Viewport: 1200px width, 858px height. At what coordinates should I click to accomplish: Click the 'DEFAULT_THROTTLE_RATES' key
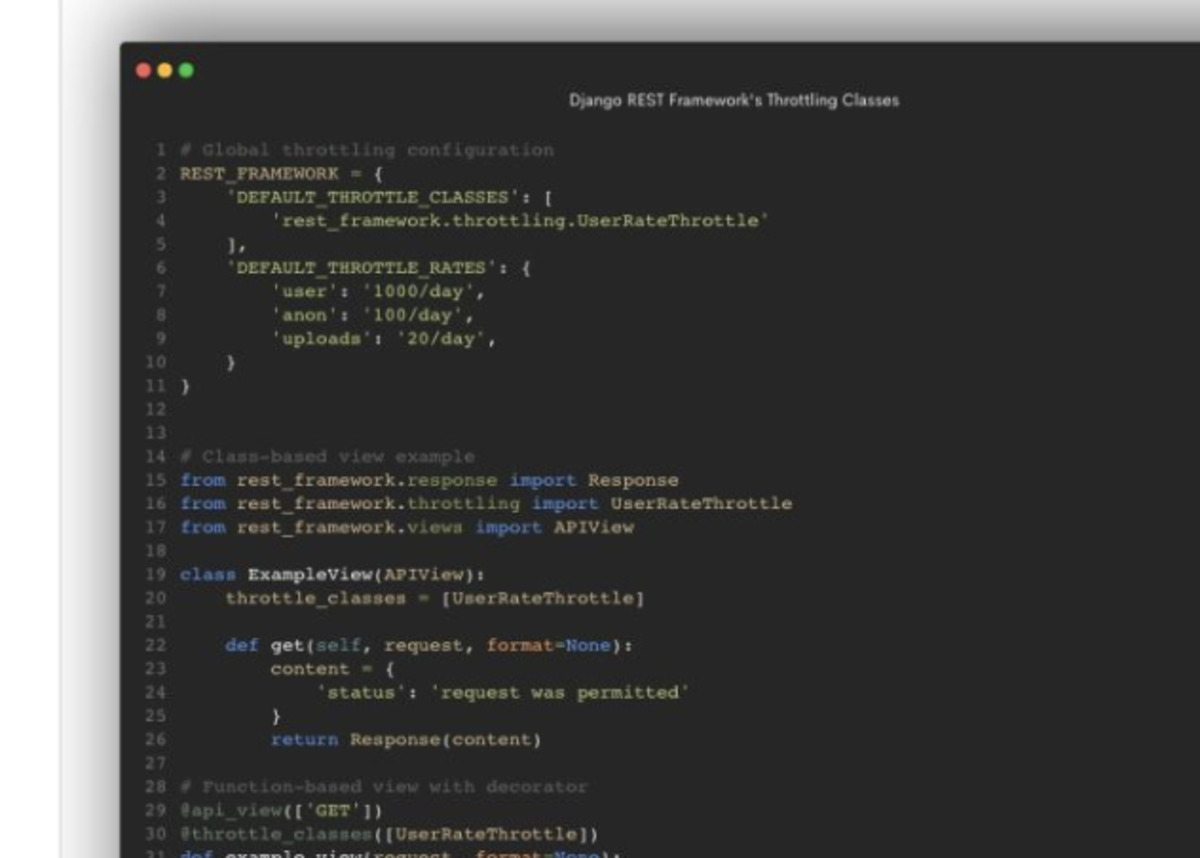pos(361,268)
